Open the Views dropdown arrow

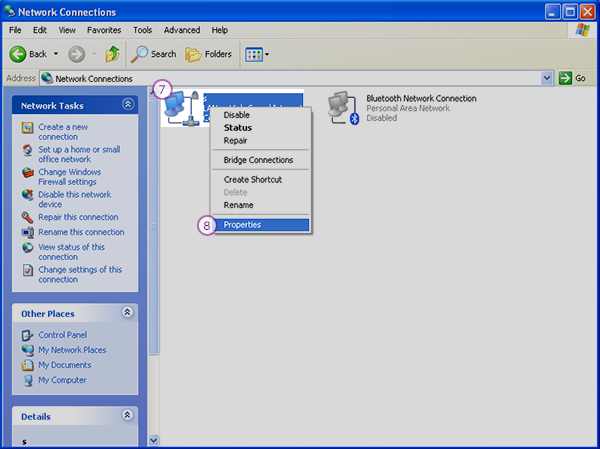click(267, 54)
